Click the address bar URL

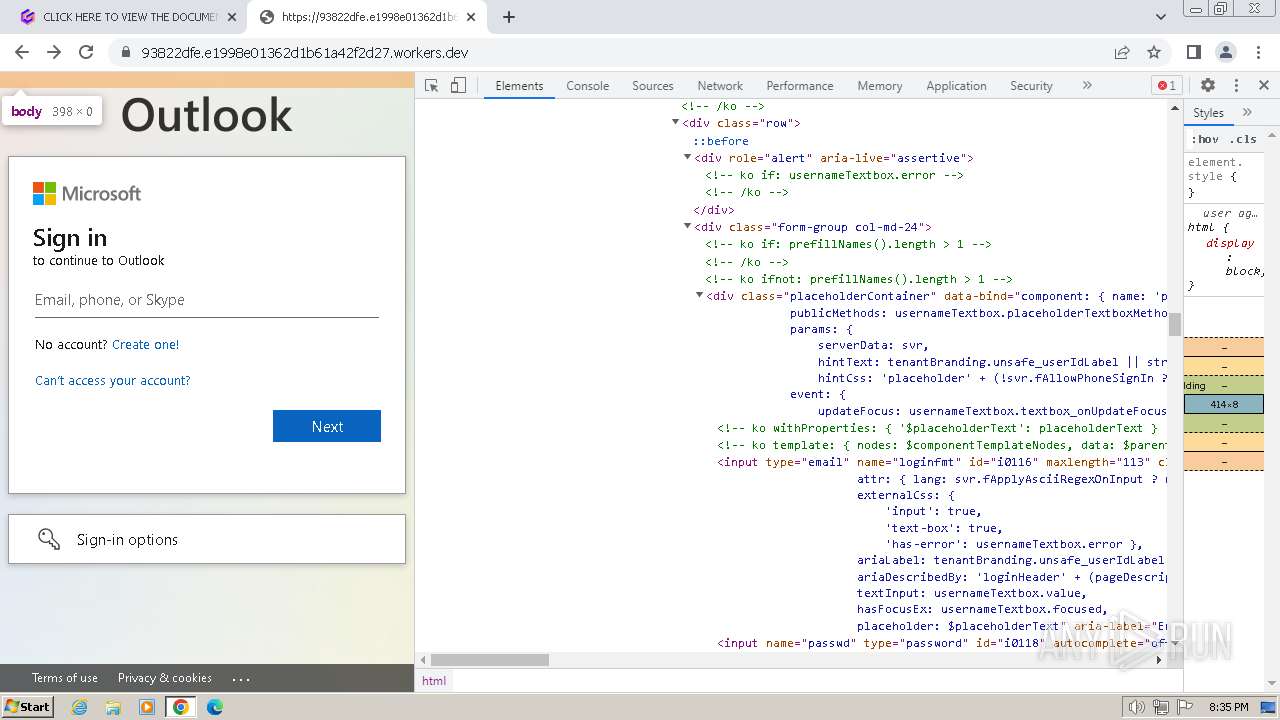pyautogui.click(x=305, y=53)
